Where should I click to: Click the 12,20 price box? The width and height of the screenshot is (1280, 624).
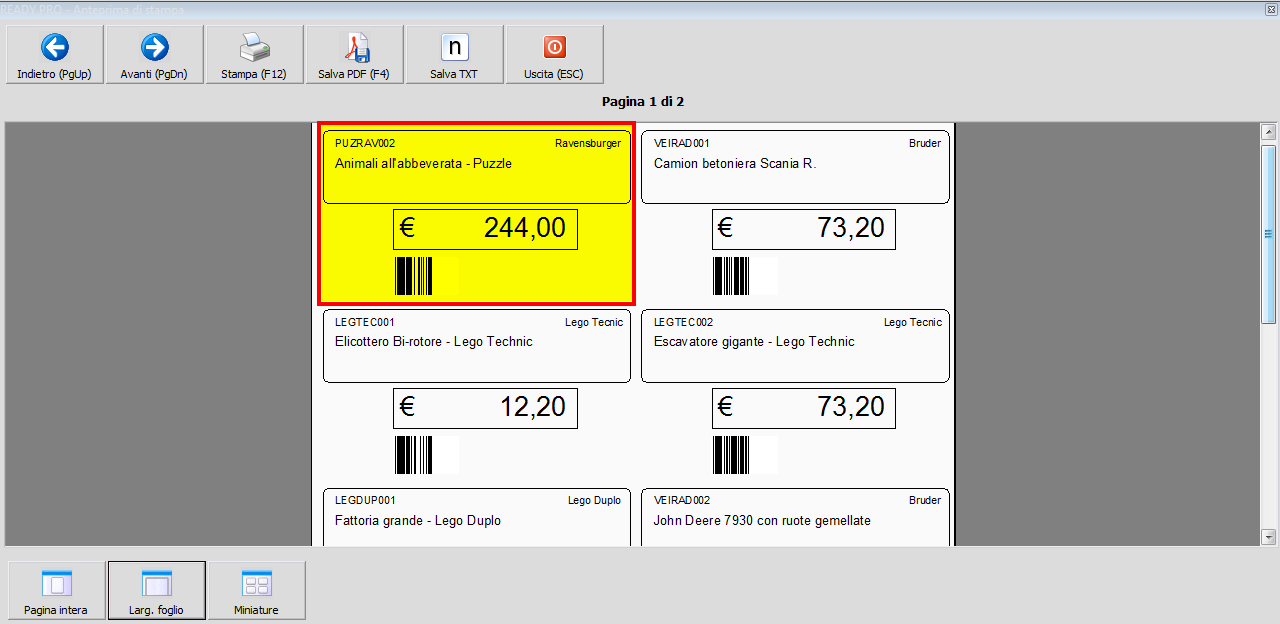point(485,408)
